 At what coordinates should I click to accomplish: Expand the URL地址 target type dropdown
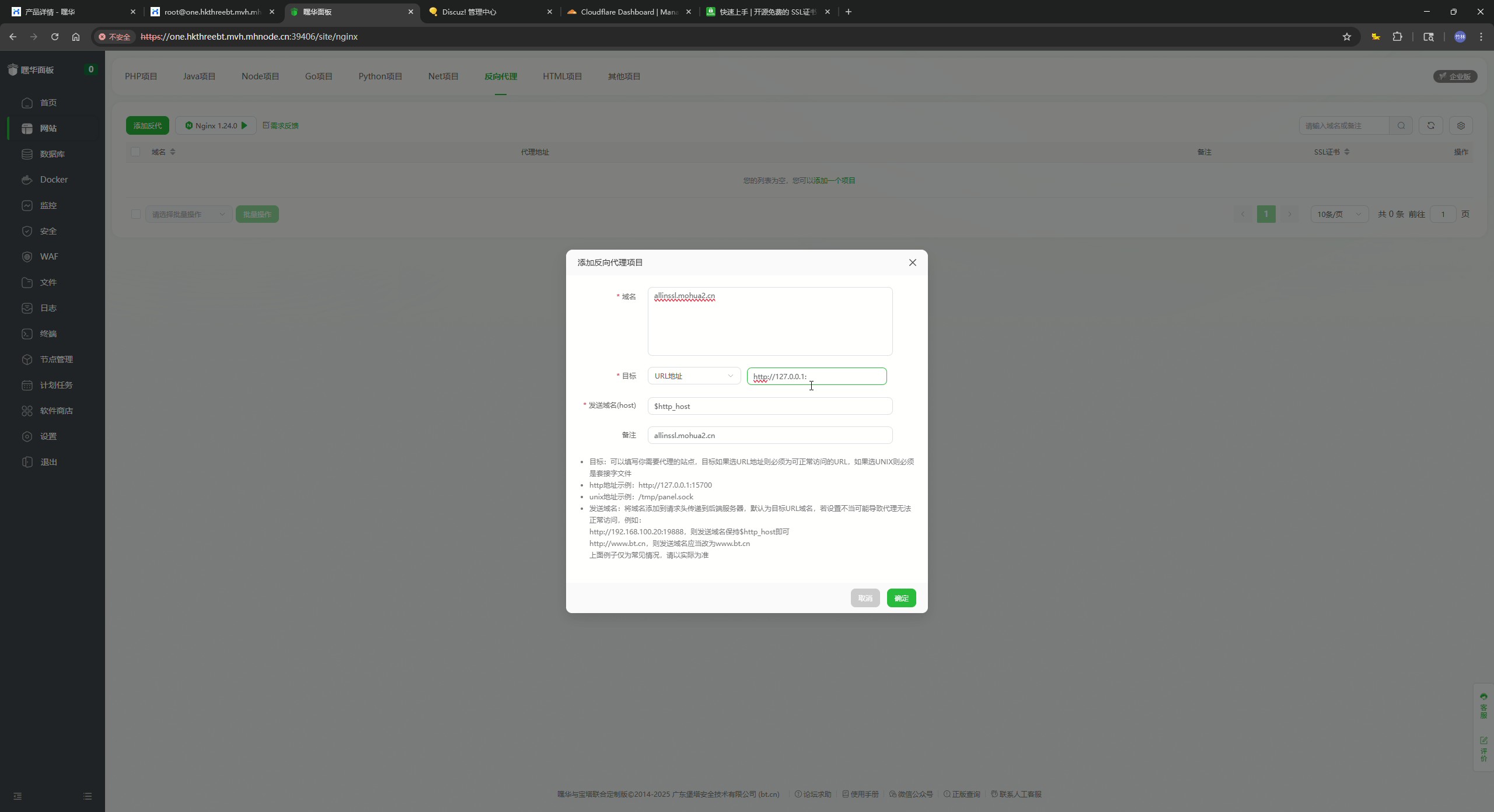pos(693,376)
